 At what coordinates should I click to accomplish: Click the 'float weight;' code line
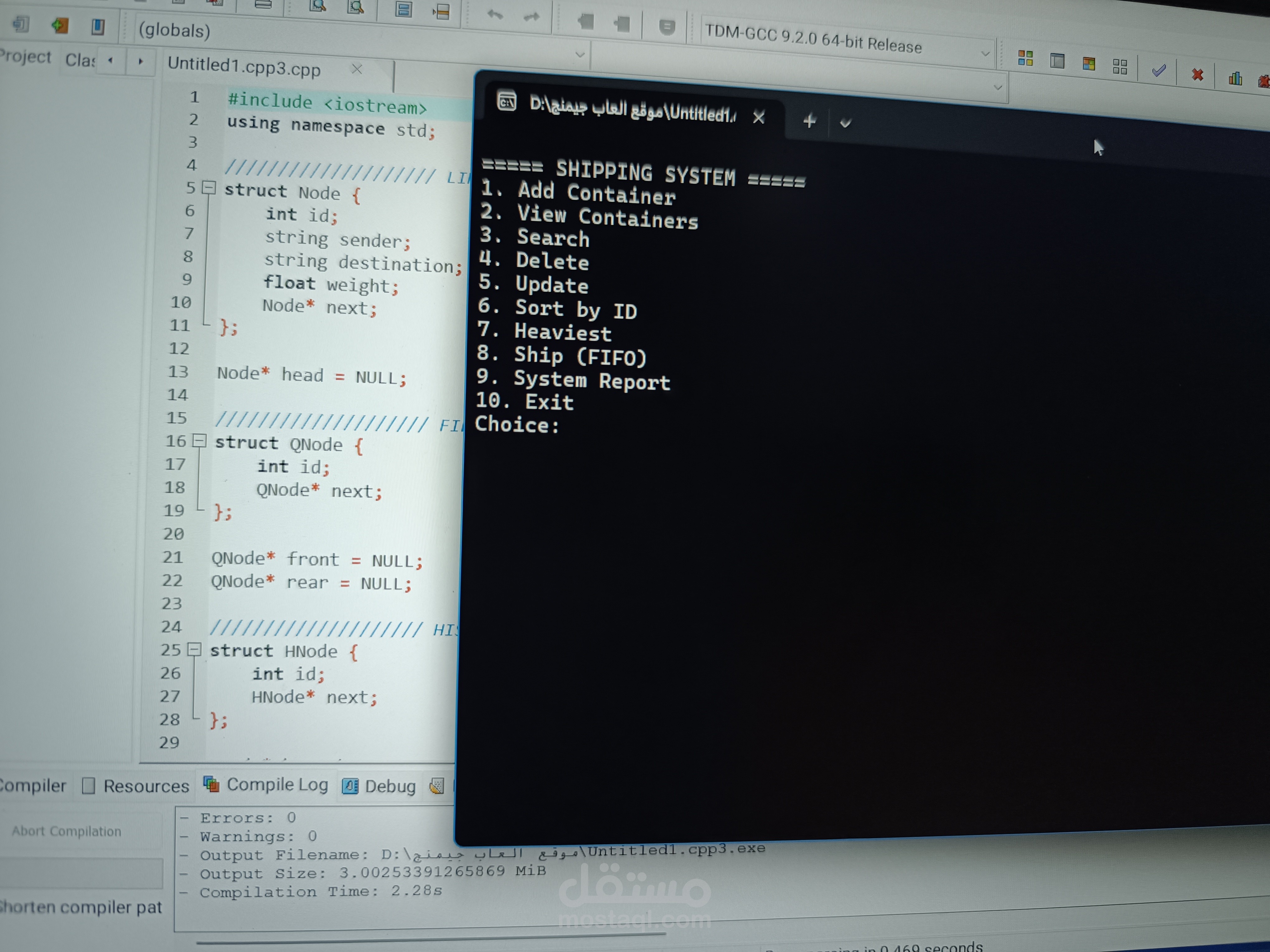click(331, 284)
